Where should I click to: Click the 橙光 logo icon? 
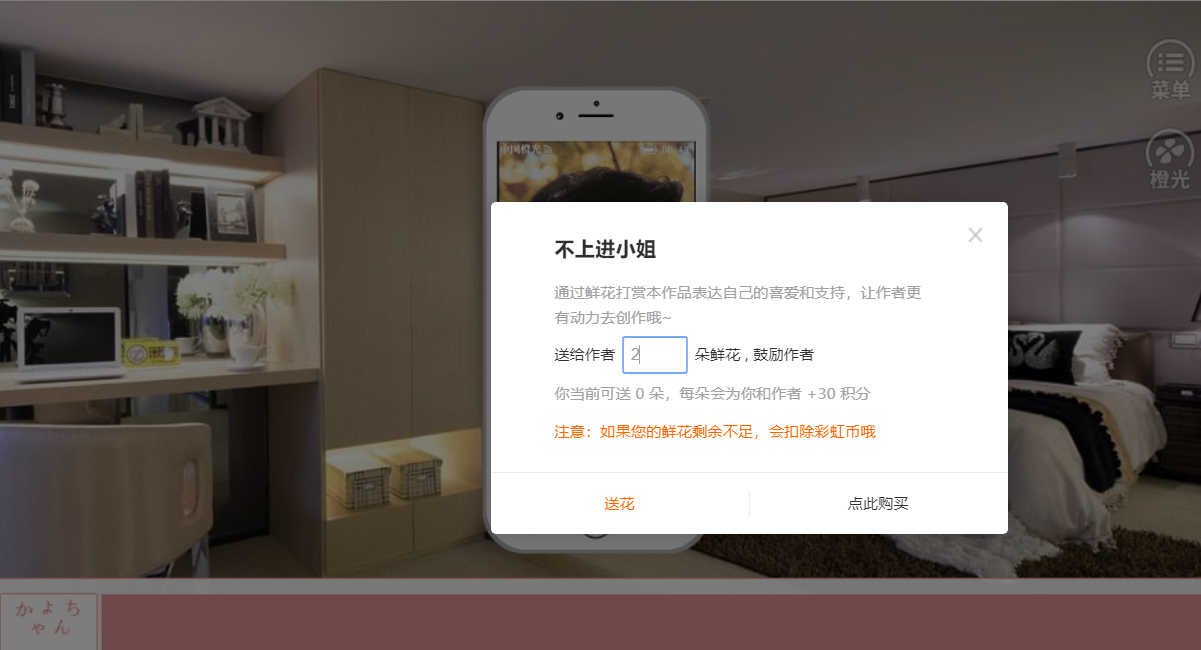coord(1169,161)
